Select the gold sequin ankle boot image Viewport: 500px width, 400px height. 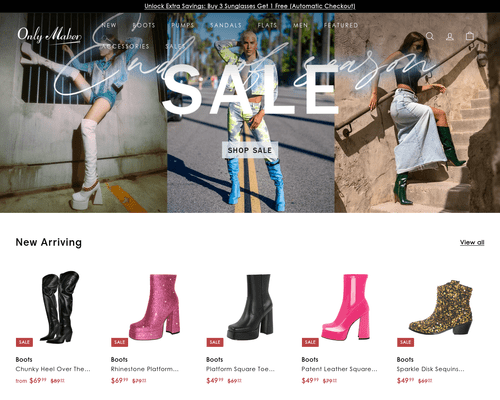click(441, 307)
